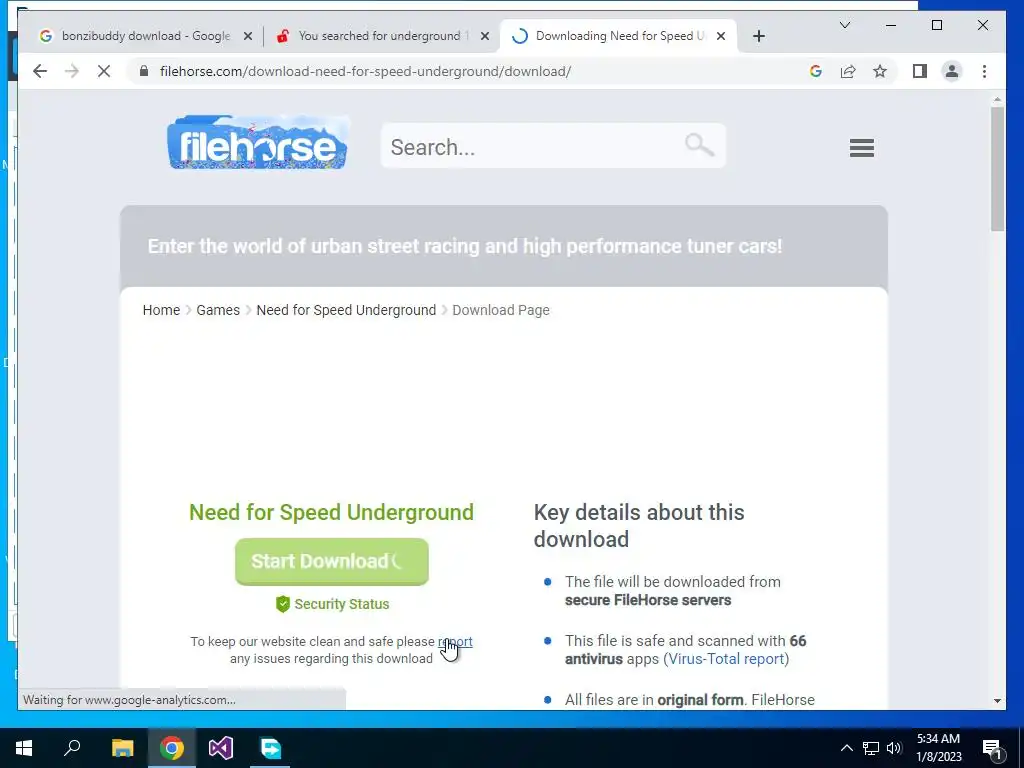The width and height of the screenshot is (1024, 768).
Task: Open the FileHorse hamburger menu
Action: pos(861,148)
